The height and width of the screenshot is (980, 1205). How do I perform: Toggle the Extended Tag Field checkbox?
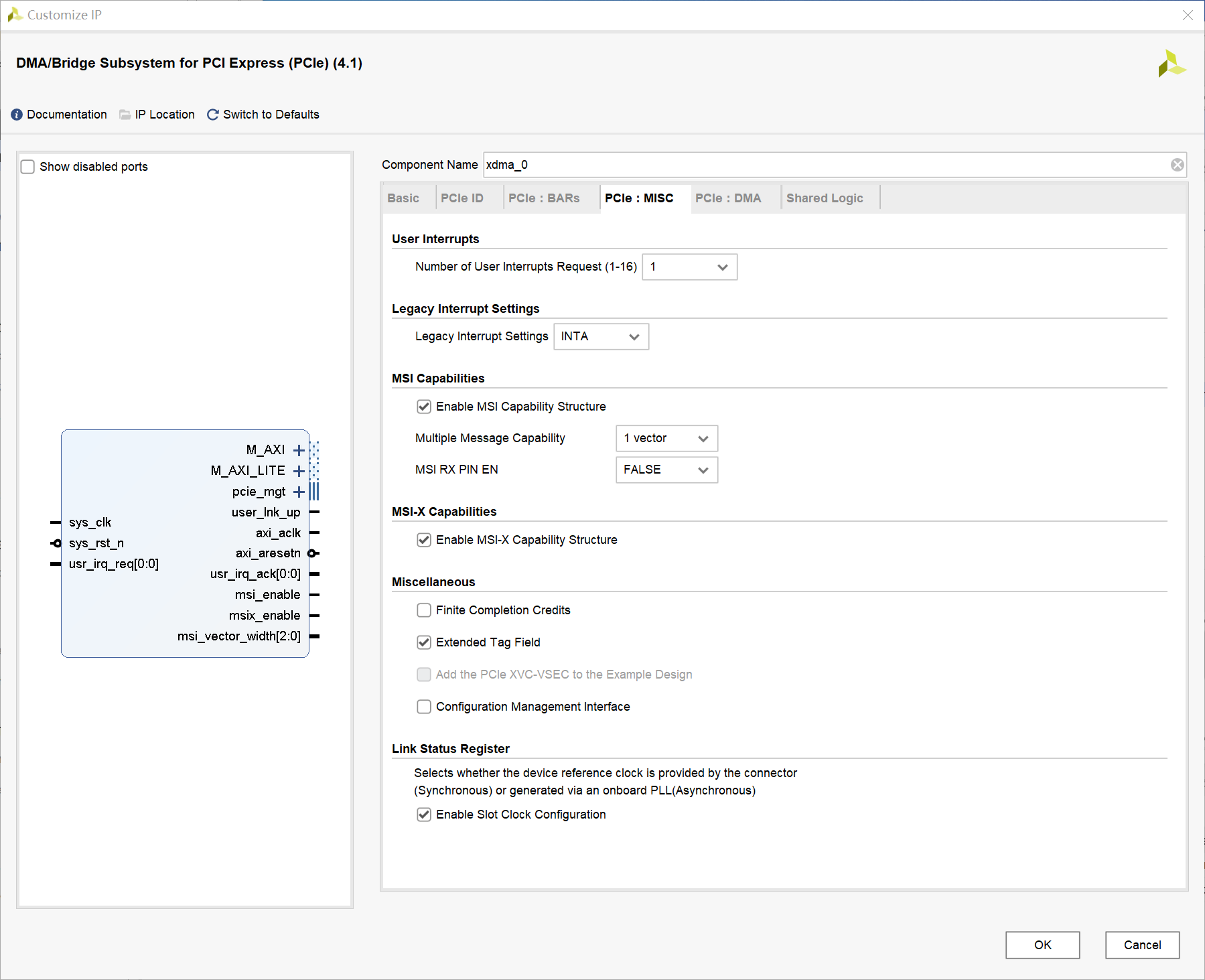click(424, 642)
